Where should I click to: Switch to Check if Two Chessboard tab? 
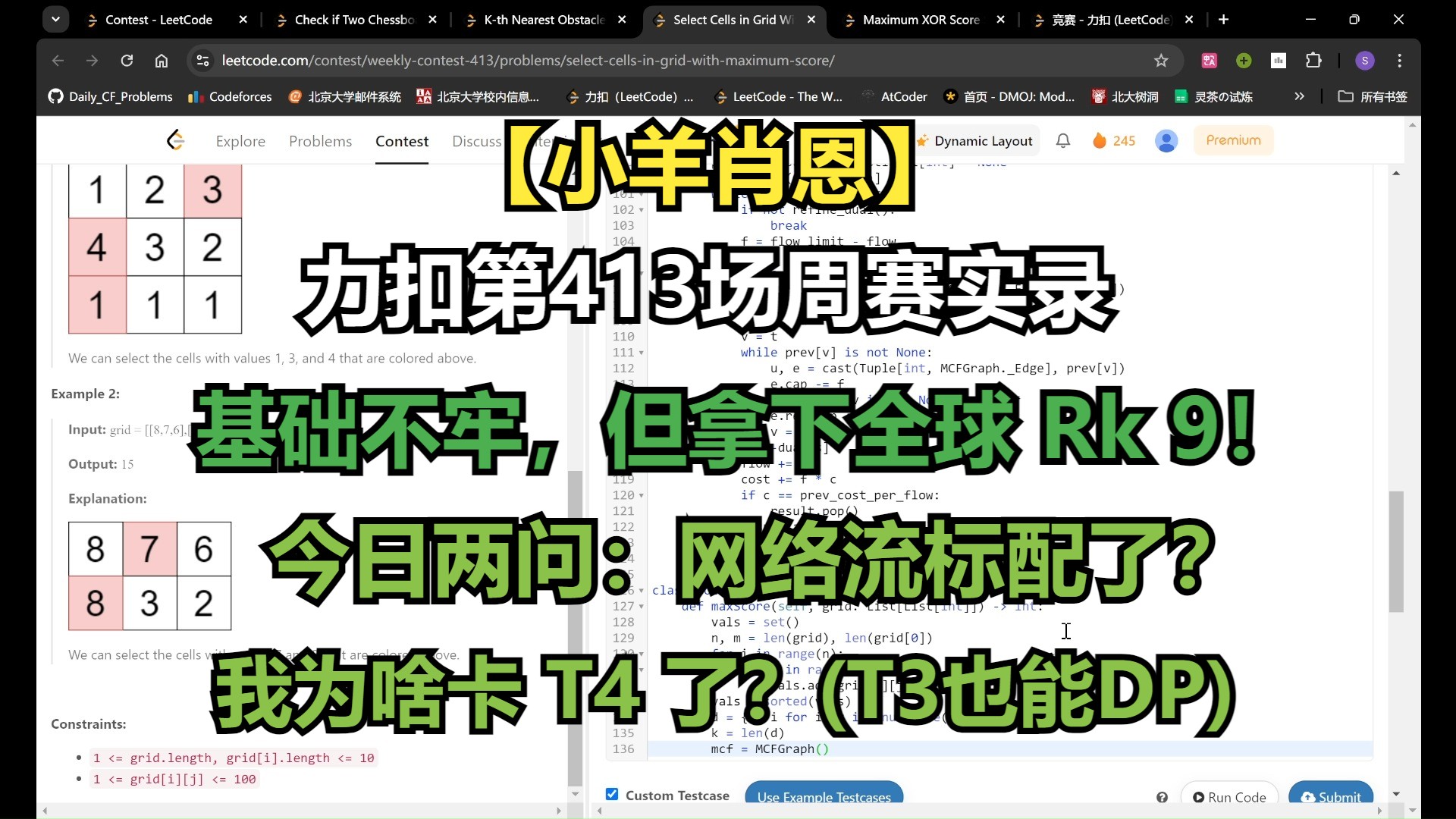(x=353, y=20)
